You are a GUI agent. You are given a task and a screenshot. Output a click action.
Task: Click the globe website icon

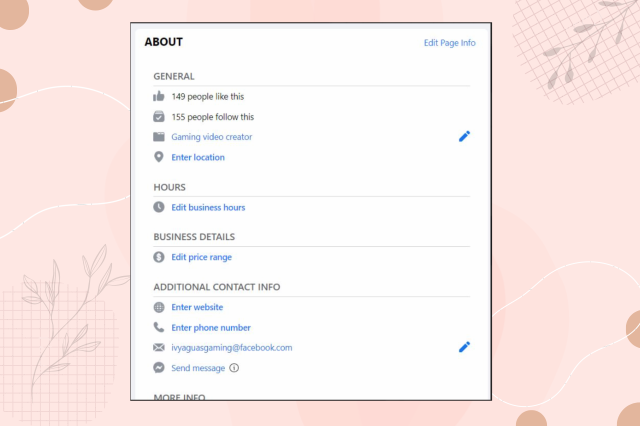[158, 307]
